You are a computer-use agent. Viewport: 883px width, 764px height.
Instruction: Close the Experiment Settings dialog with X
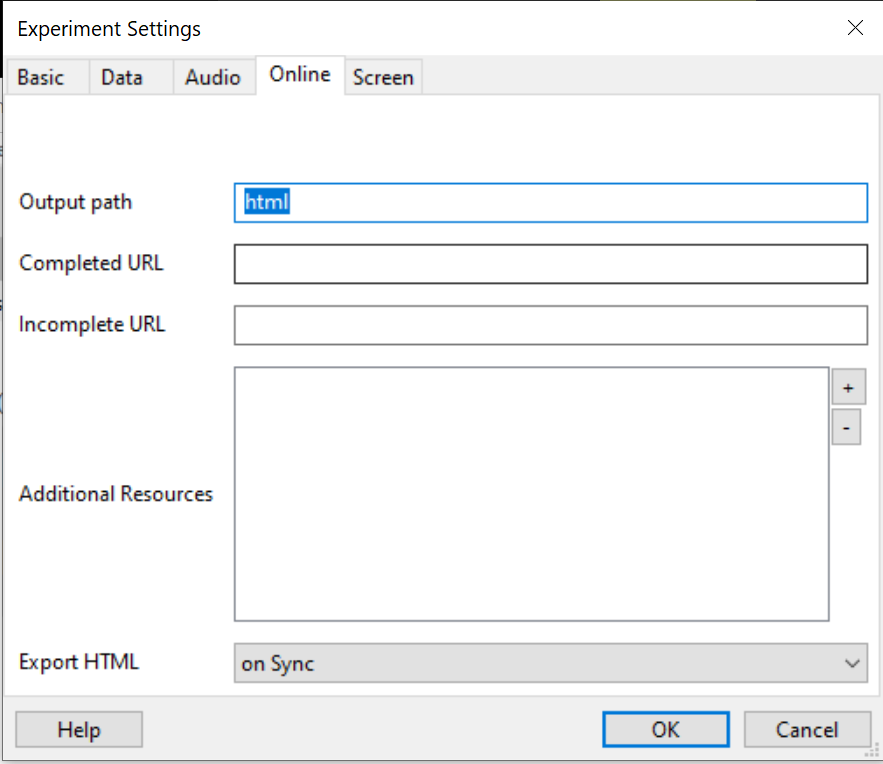[855, 28]
